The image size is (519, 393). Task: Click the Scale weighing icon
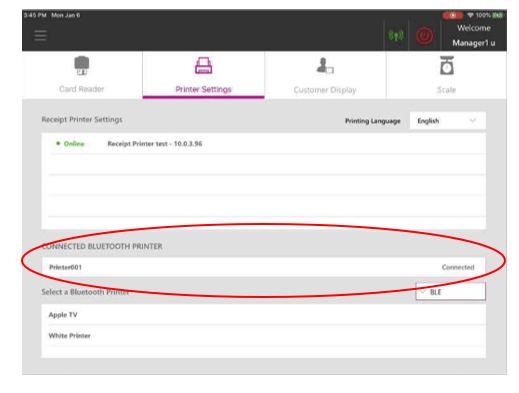[x=447, y=65]
